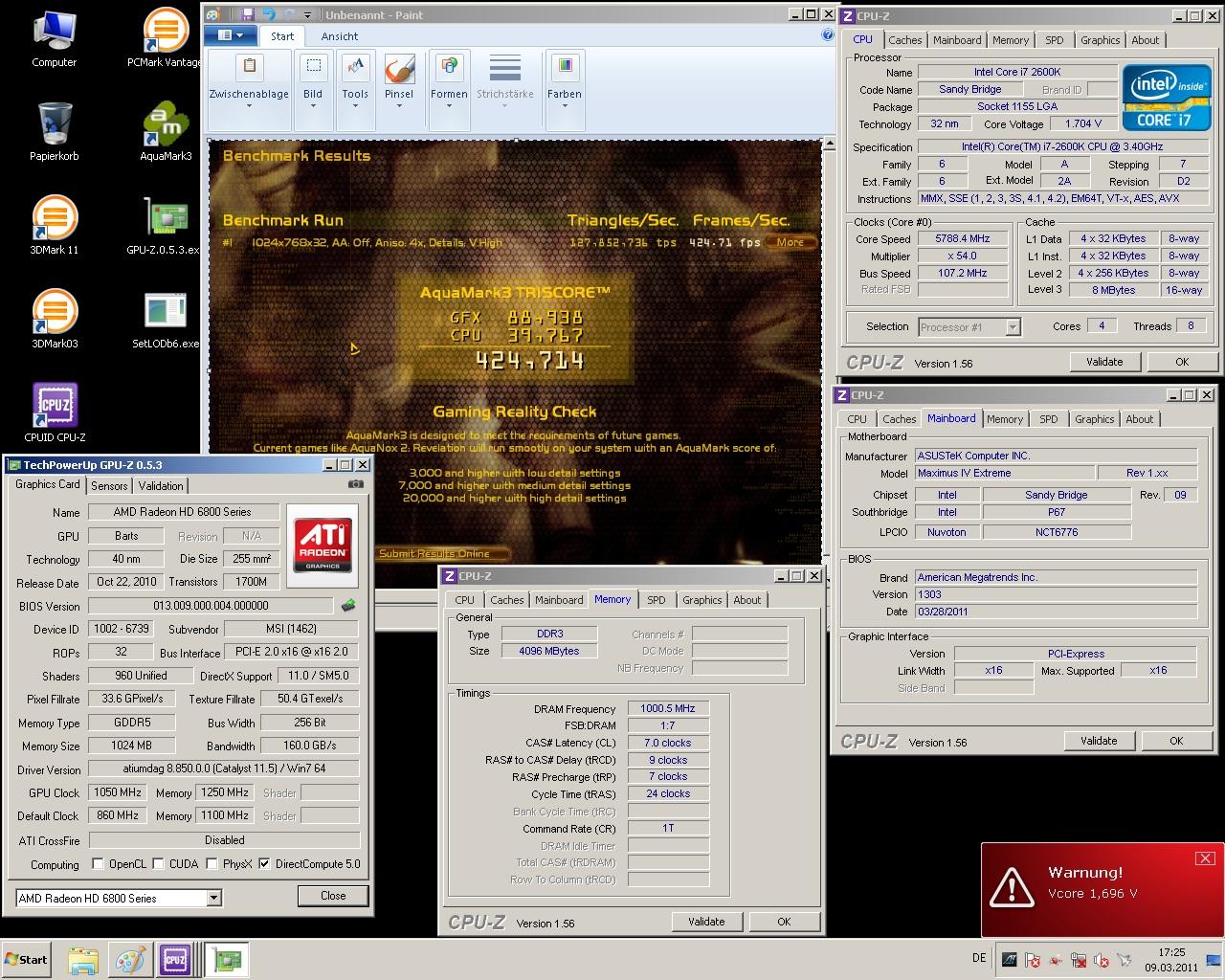Click the Windows Start button

coord(26,960)
